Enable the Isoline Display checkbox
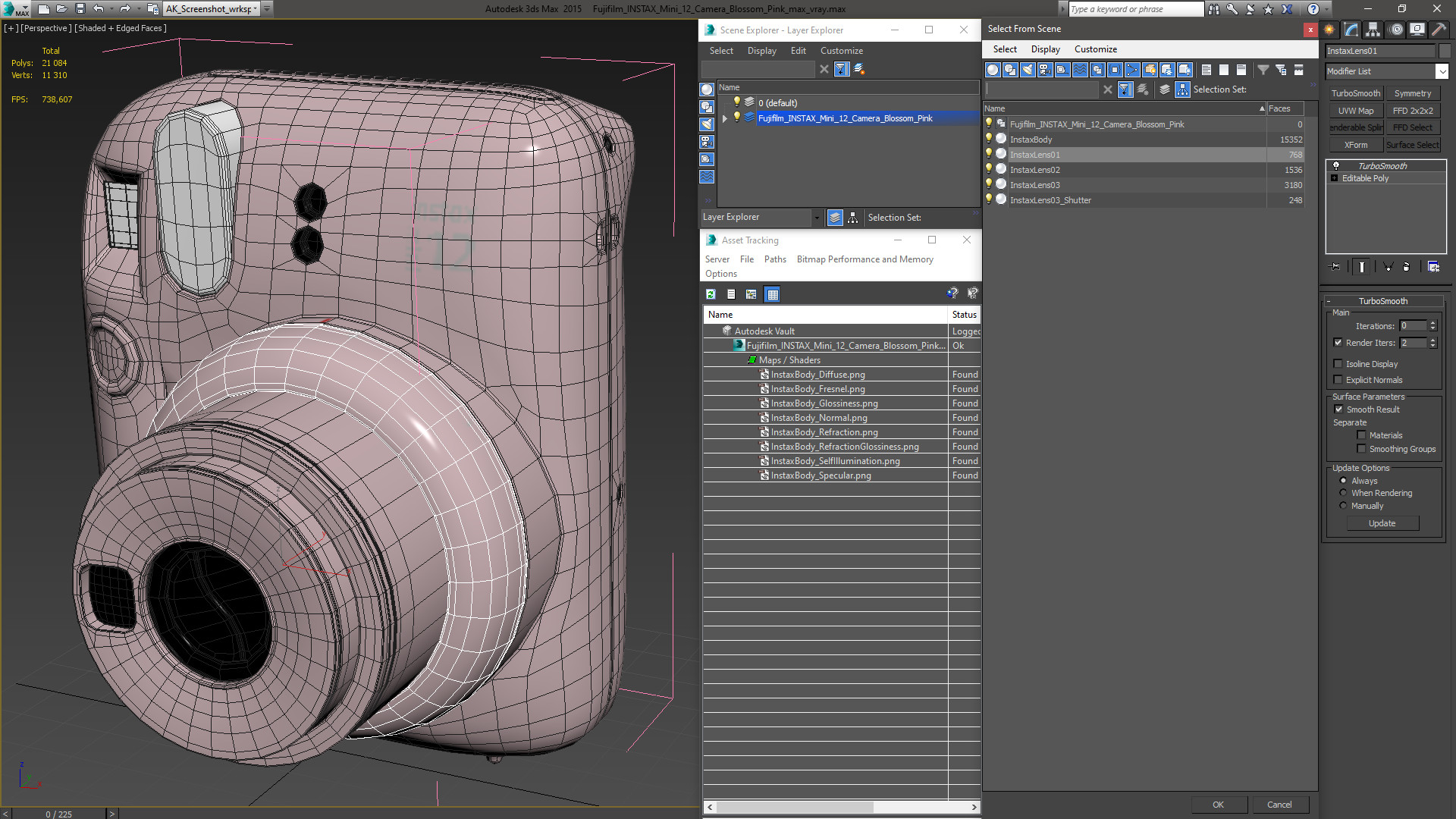The height and width of the screenshot is (819, 1456). coord(1338,364)
